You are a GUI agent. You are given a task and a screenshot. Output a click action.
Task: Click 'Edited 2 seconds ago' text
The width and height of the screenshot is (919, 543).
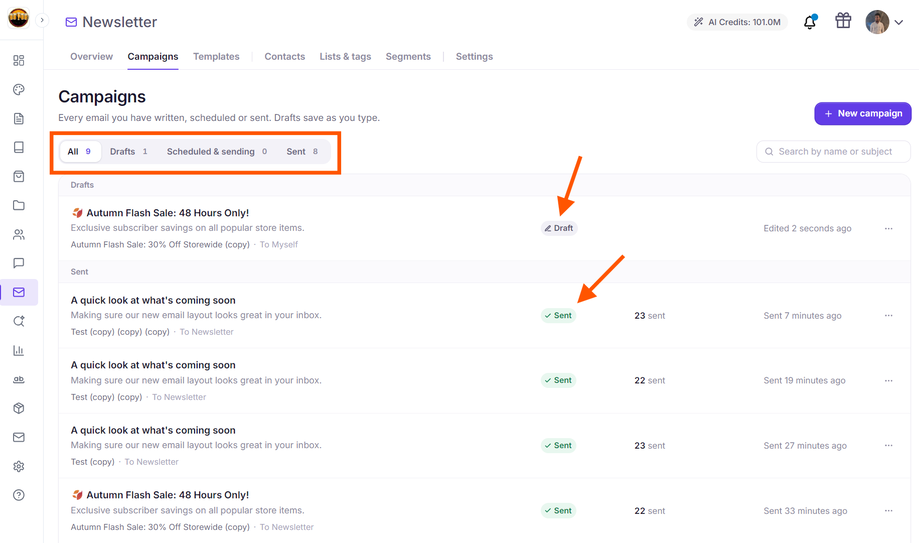(x=807, y=229)
